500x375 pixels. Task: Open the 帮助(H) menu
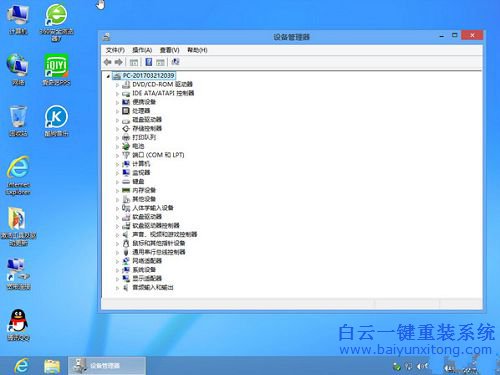(x=197, y=50)
